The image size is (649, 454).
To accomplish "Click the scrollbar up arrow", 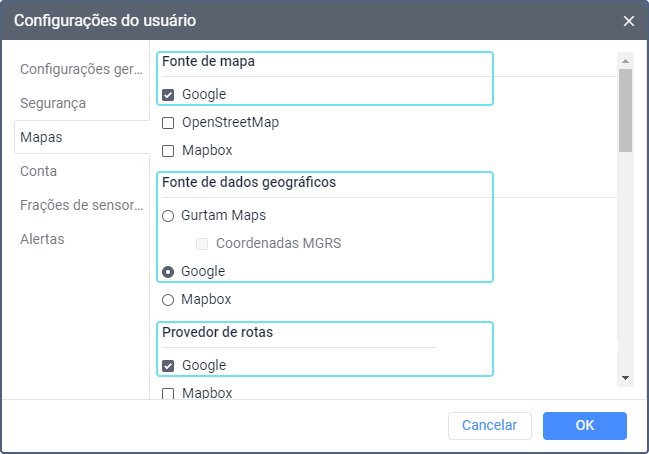I will [x=625, y=59].
